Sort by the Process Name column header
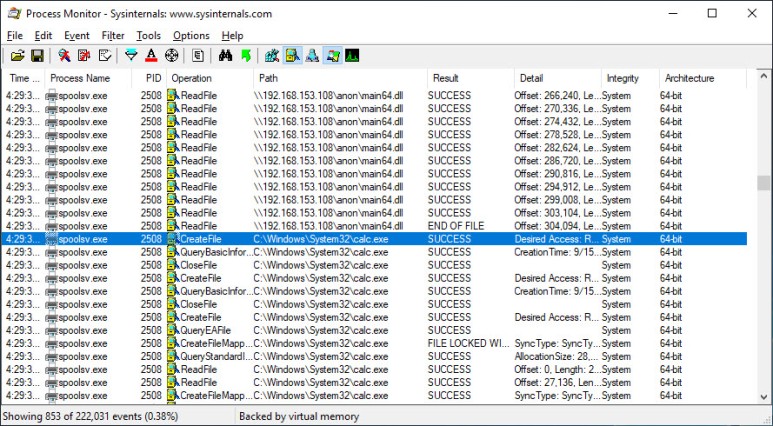773x426 pixels. (88, 78)
